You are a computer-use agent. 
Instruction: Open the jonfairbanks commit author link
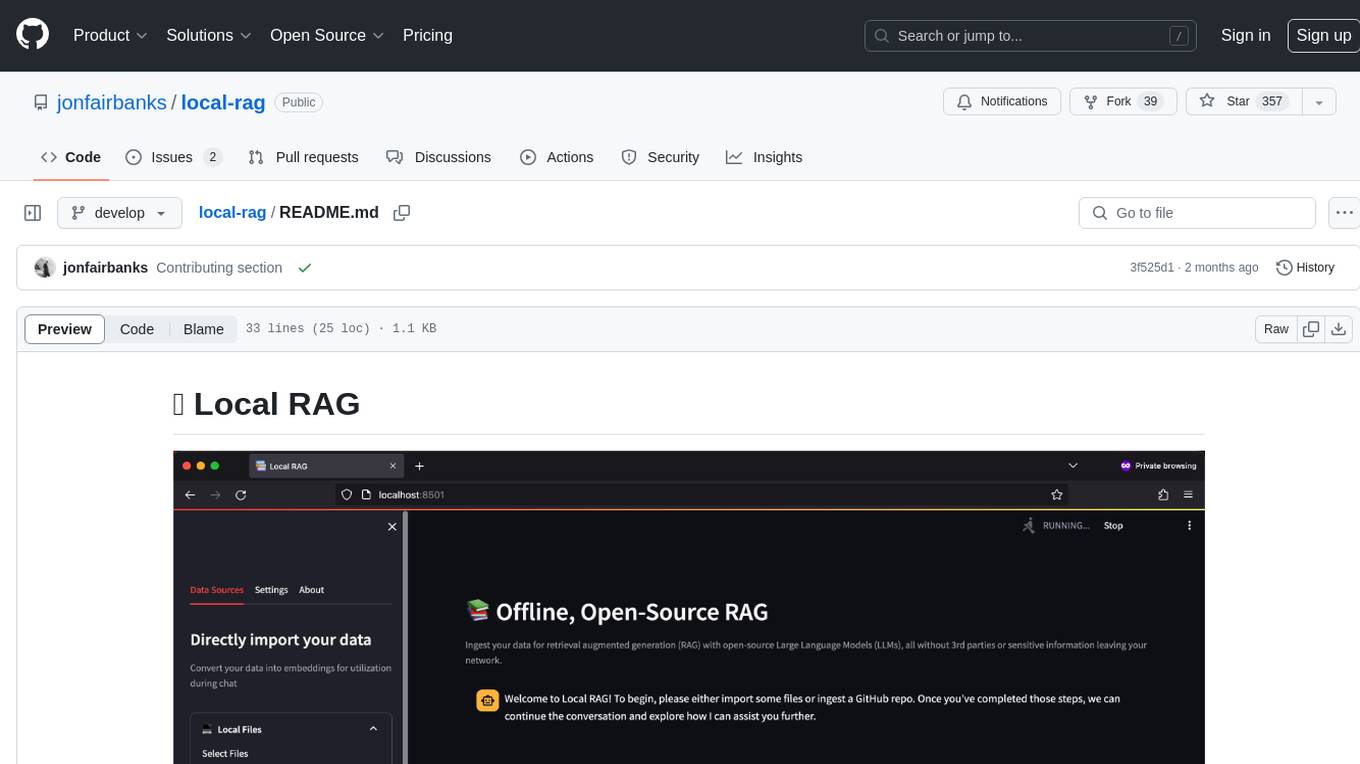point(105,268)
